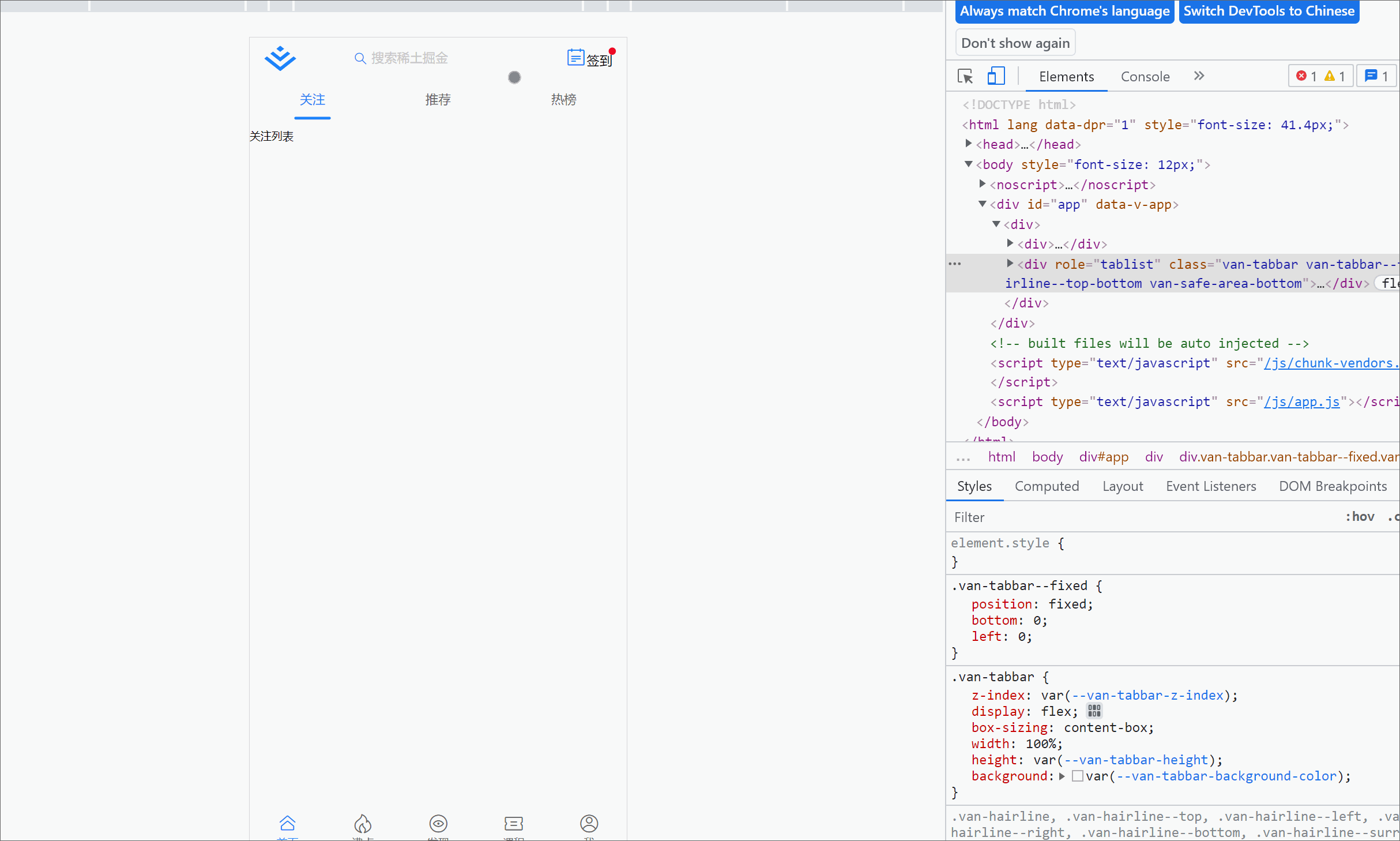The height and width of the screenshot is (841, 1400).
Task: Collapse the body element node
Action: (969, 164)
